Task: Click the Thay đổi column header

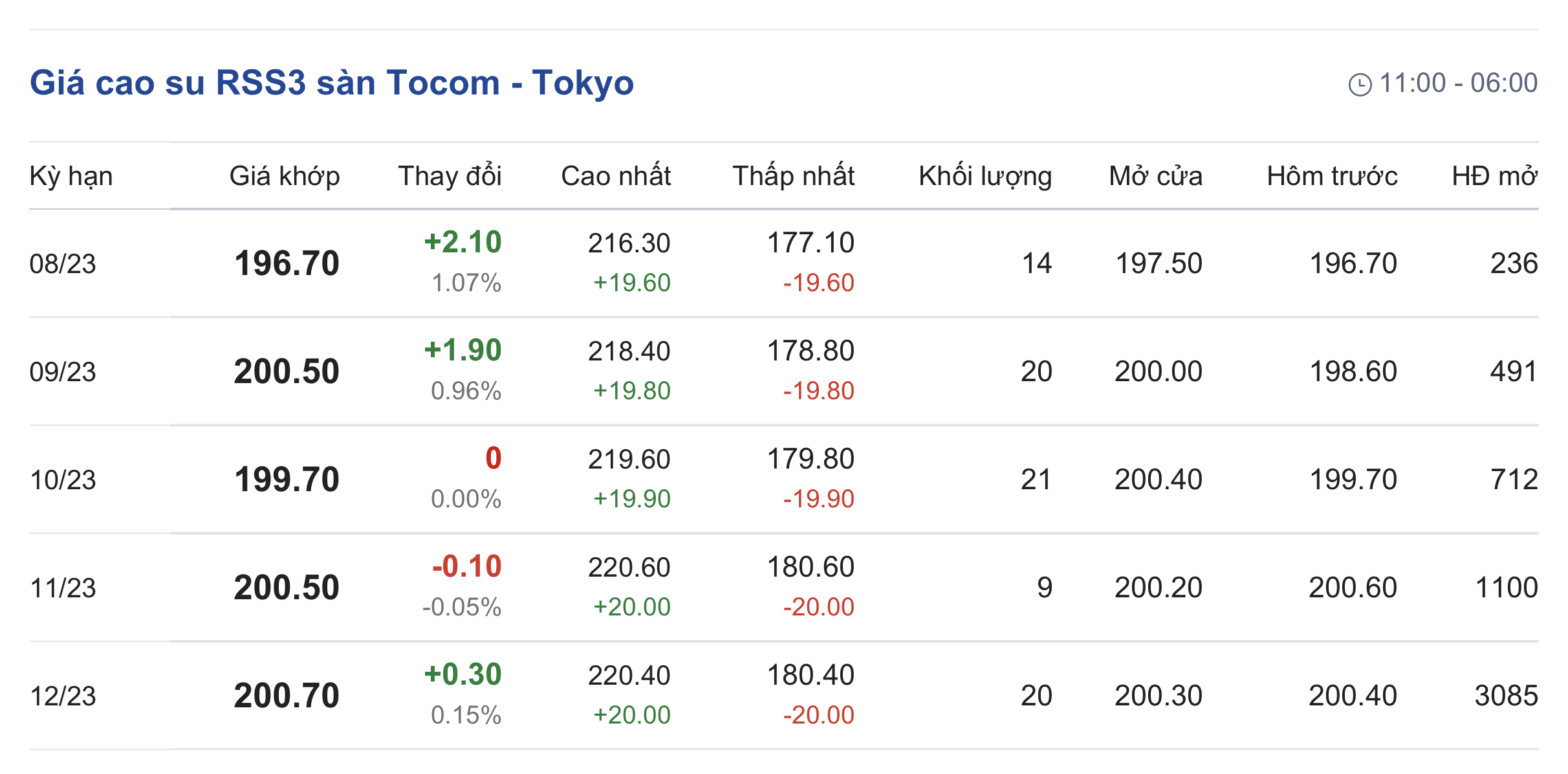Action: click(x=450, y=176)
